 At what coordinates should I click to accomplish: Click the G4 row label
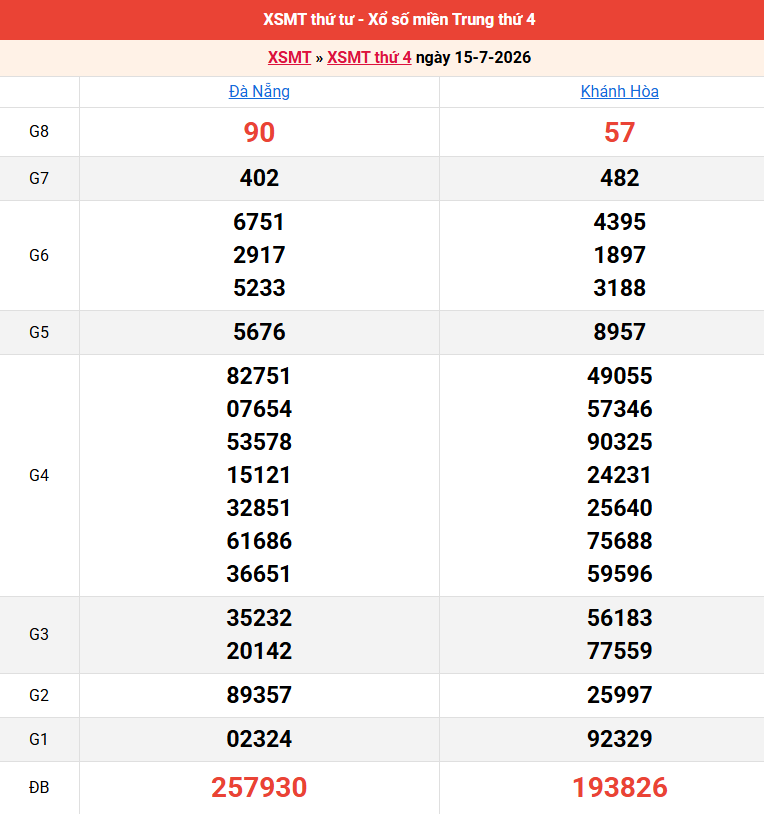tap(39, 476)
